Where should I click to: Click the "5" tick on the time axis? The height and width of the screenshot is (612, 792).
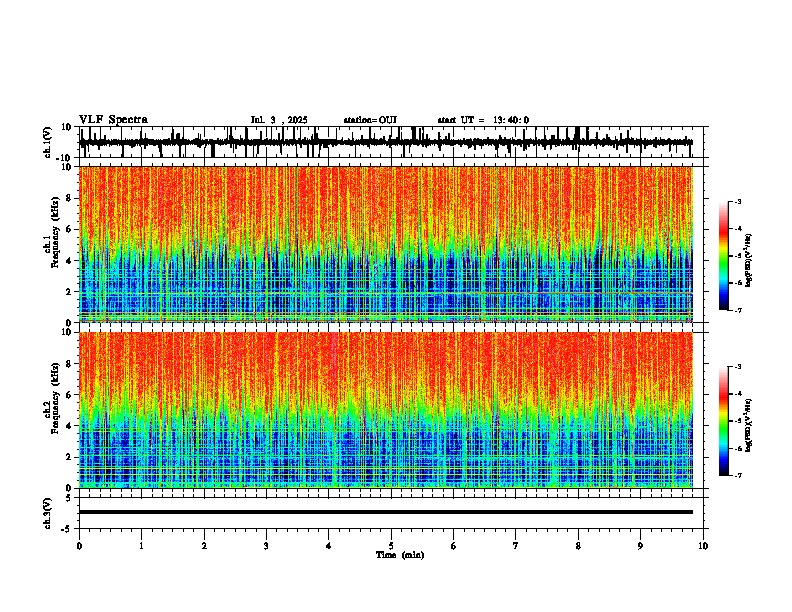pos(391,546)
